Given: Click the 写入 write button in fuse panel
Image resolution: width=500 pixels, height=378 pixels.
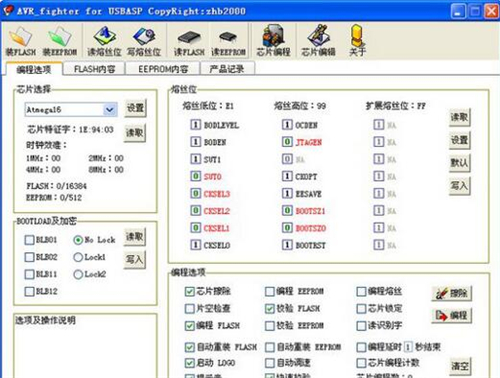Looking at the screenshot, I should [459, 185].
